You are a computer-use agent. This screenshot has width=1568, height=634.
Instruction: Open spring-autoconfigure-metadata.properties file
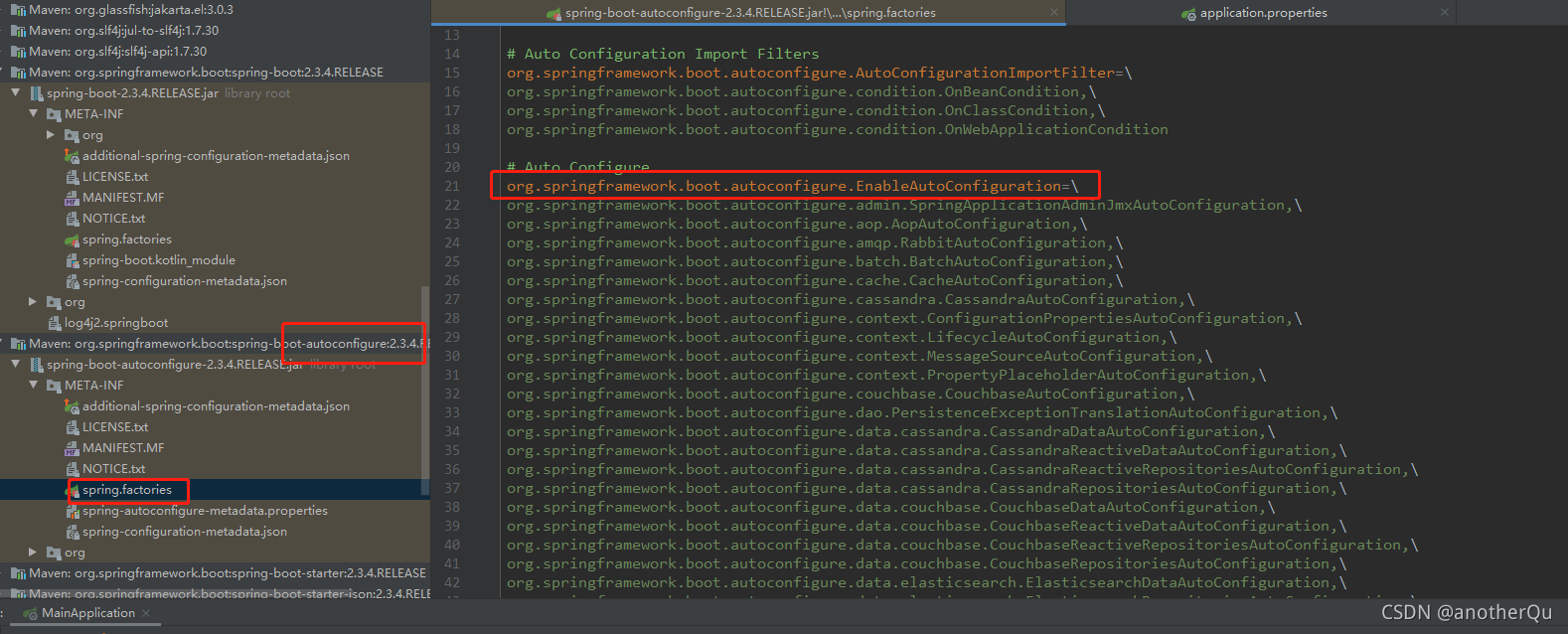click(x=205, y=510)
